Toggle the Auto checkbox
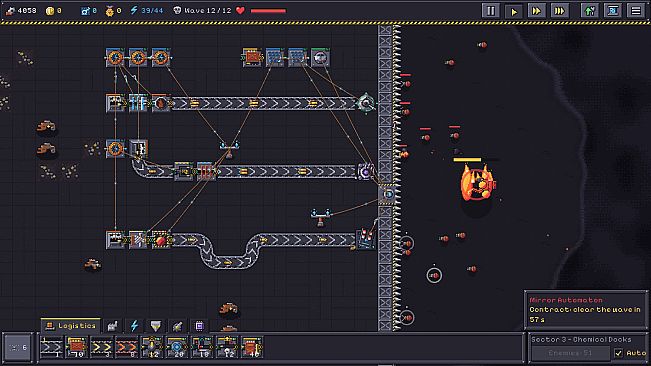This screenshot has width=651, height=366. tap(618, 353)
